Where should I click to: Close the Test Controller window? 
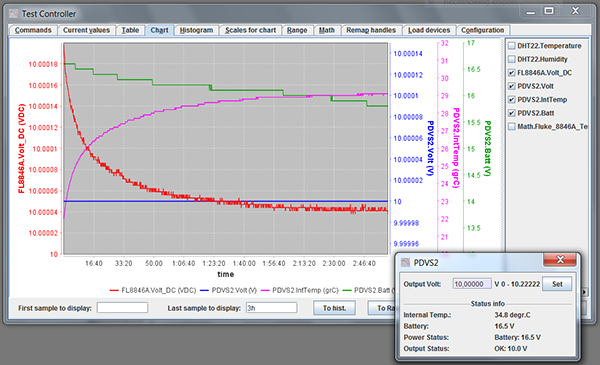click(x=576, y=11)
